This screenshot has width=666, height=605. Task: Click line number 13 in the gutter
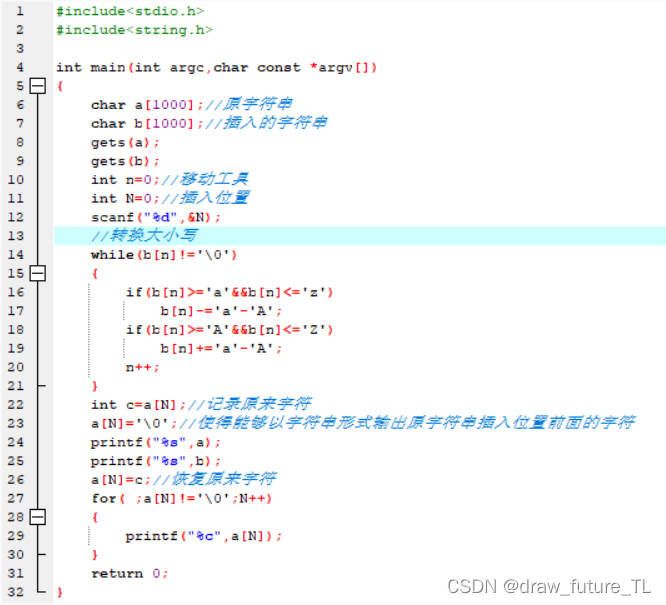point(16,236)
